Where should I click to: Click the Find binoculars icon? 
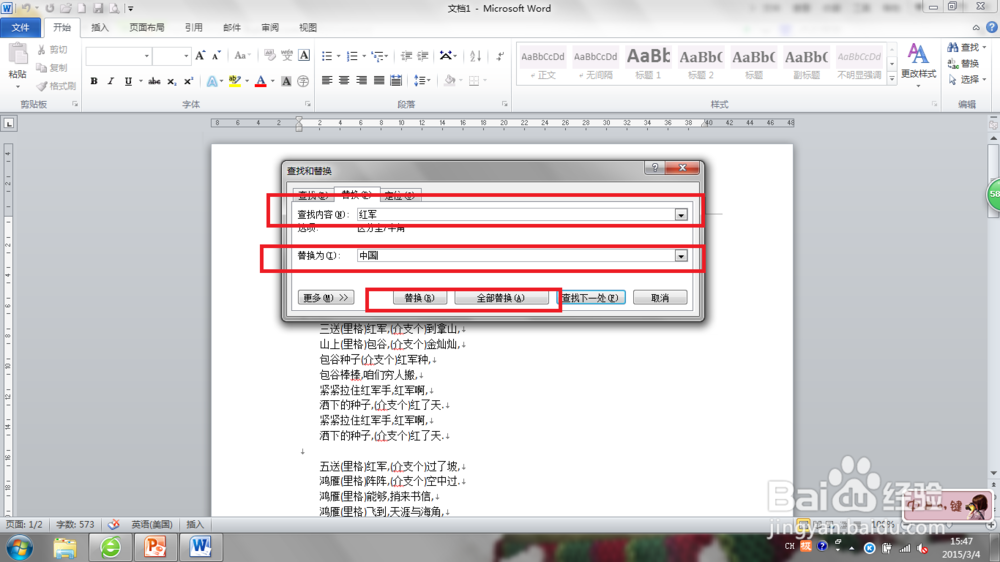[x=953, y=48]
